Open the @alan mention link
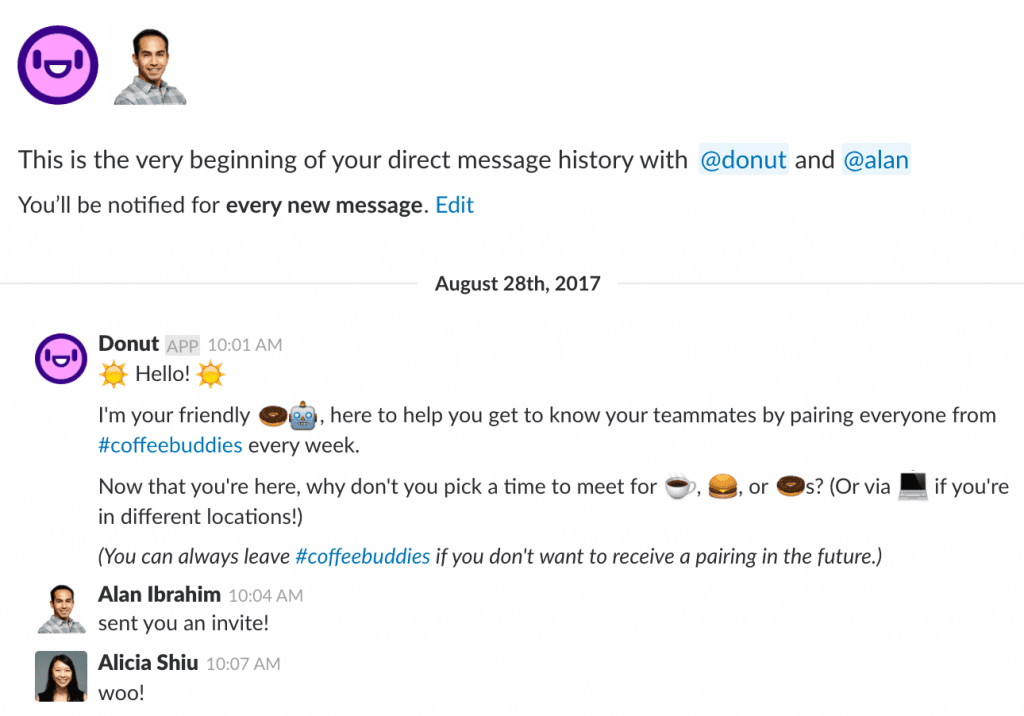This screenshot has width=1024, height=716. pos(877,159)
